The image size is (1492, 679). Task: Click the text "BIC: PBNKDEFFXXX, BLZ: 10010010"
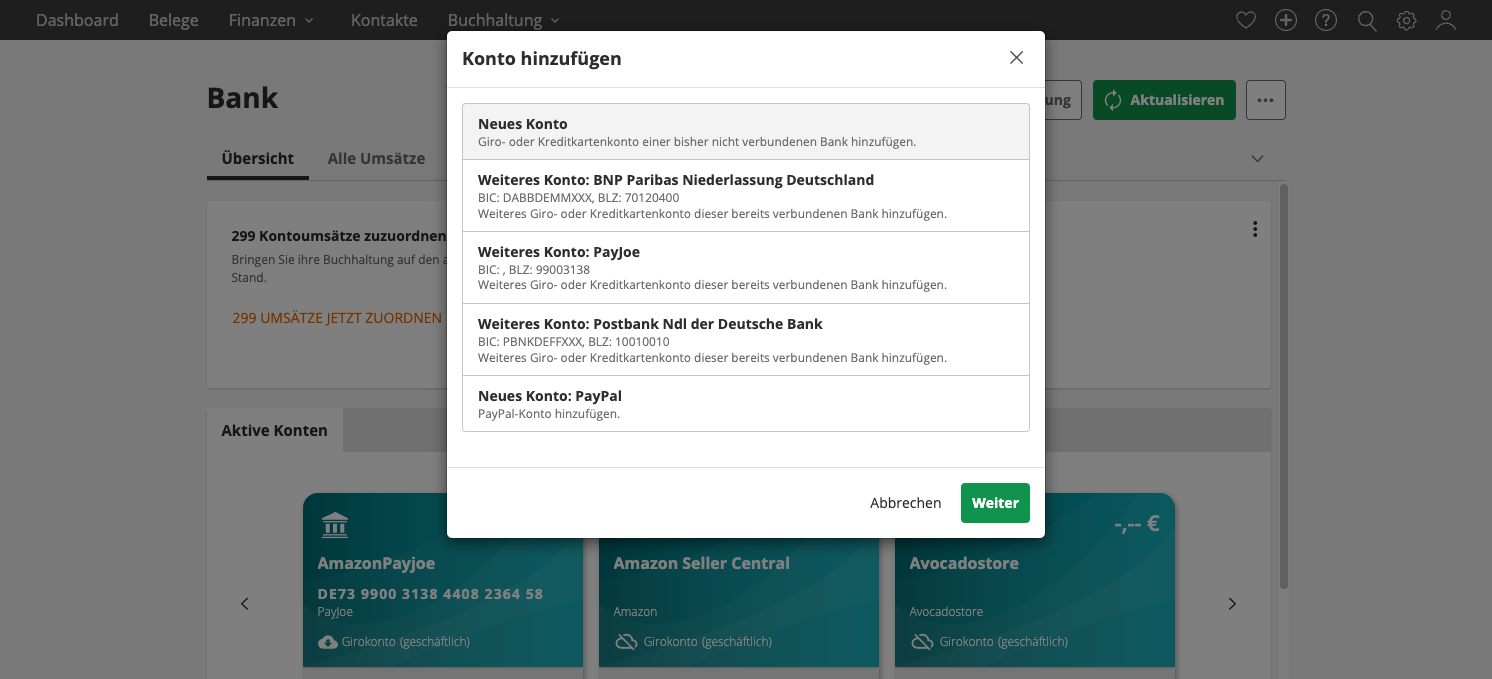pyautogui.click(x=574, y=342)
